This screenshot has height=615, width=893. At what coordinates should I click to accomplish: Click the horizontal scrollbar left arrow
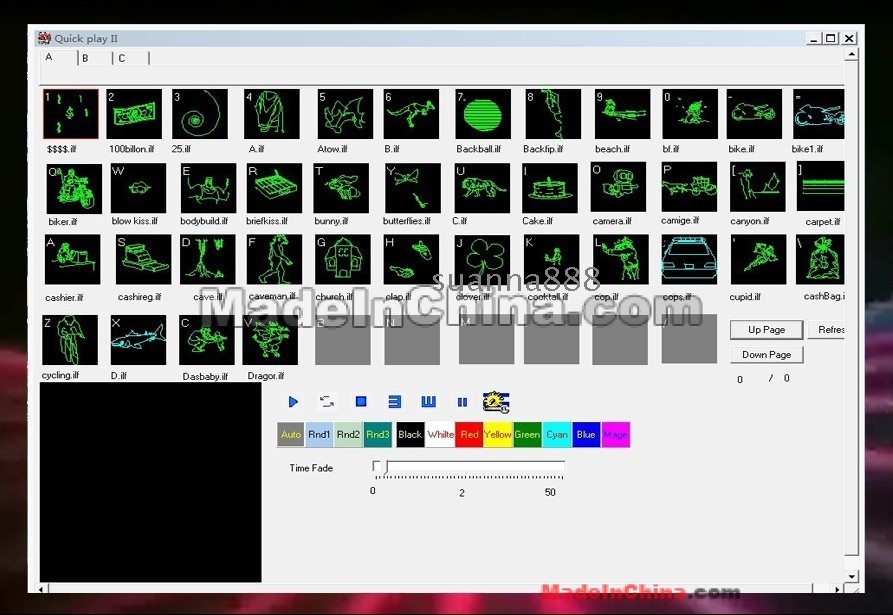click(43, 589)
